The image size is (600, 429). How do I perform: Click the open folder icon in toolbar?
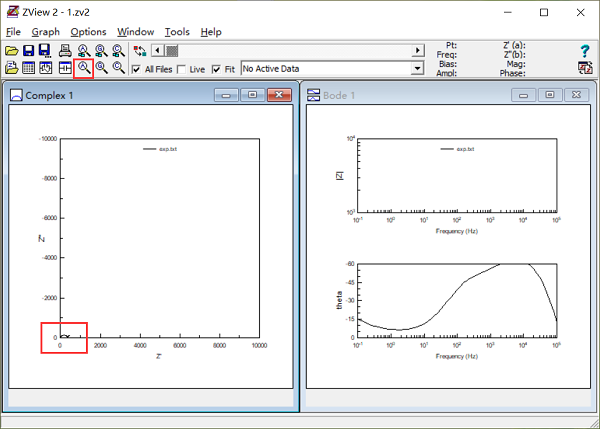pos(11,50)
